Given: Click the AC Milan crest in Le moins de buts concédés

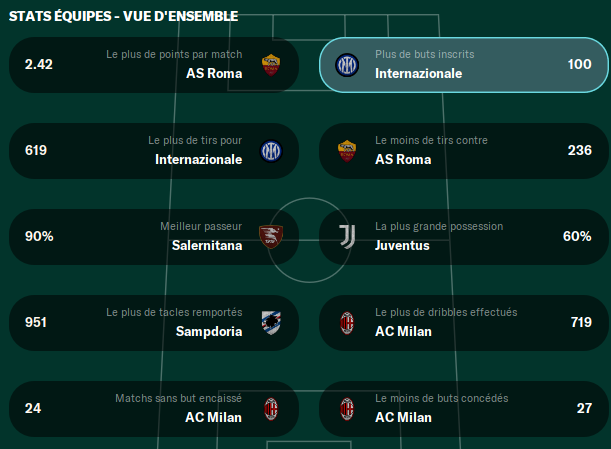Looking at the screenshot, I should [347, 409].
